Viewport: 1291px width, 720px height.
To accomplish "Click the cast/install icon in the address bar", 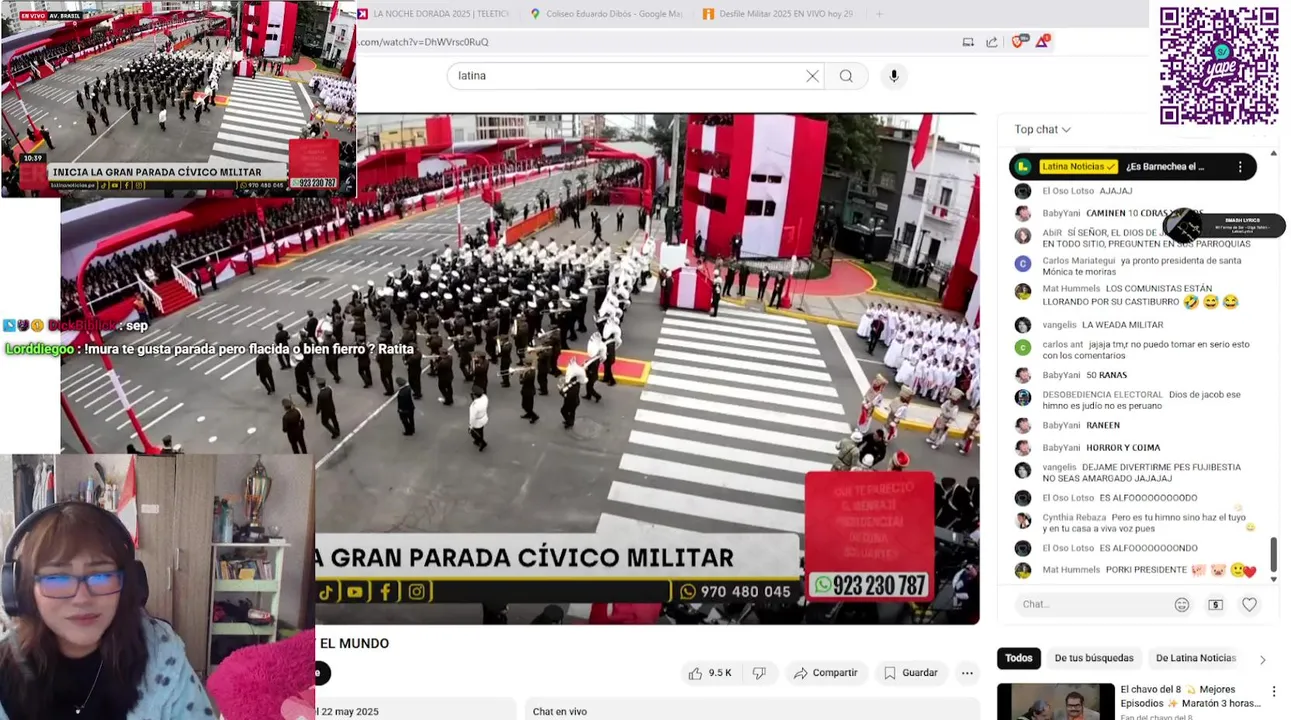I will pos(968,42).
